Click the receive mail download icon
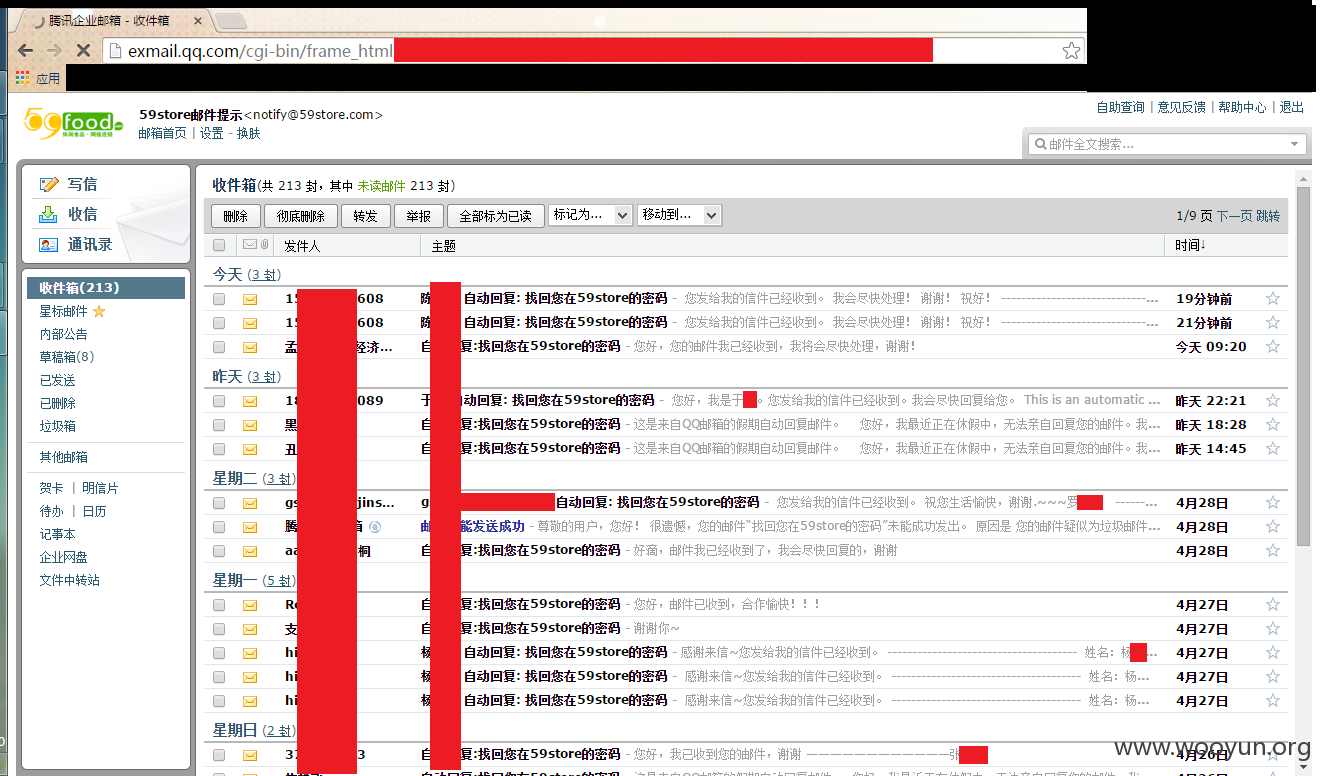This screenshot has height=776, width=1320. 48,214
